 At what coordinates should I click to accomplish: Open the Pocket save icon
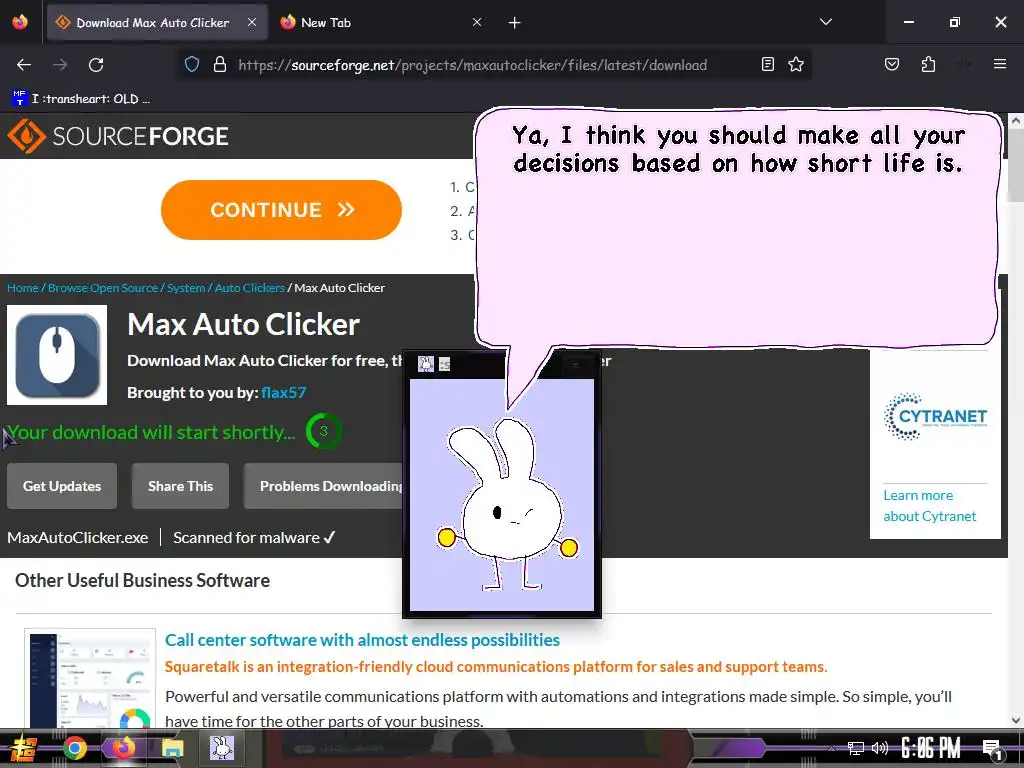(x=891, y=64)
